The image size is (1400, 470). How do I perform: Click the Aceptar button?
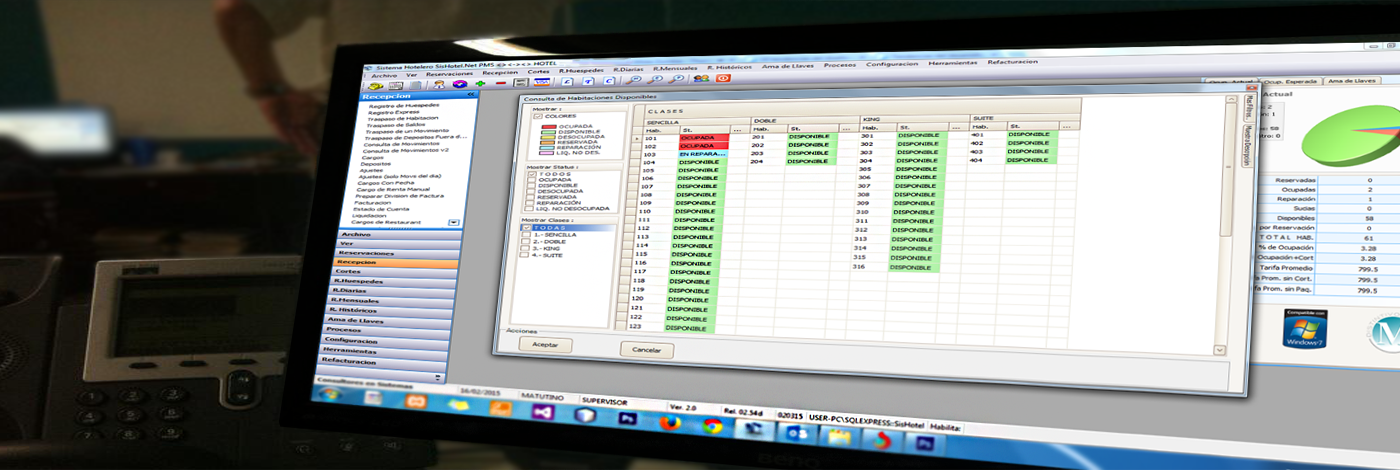tap(546, 344)
